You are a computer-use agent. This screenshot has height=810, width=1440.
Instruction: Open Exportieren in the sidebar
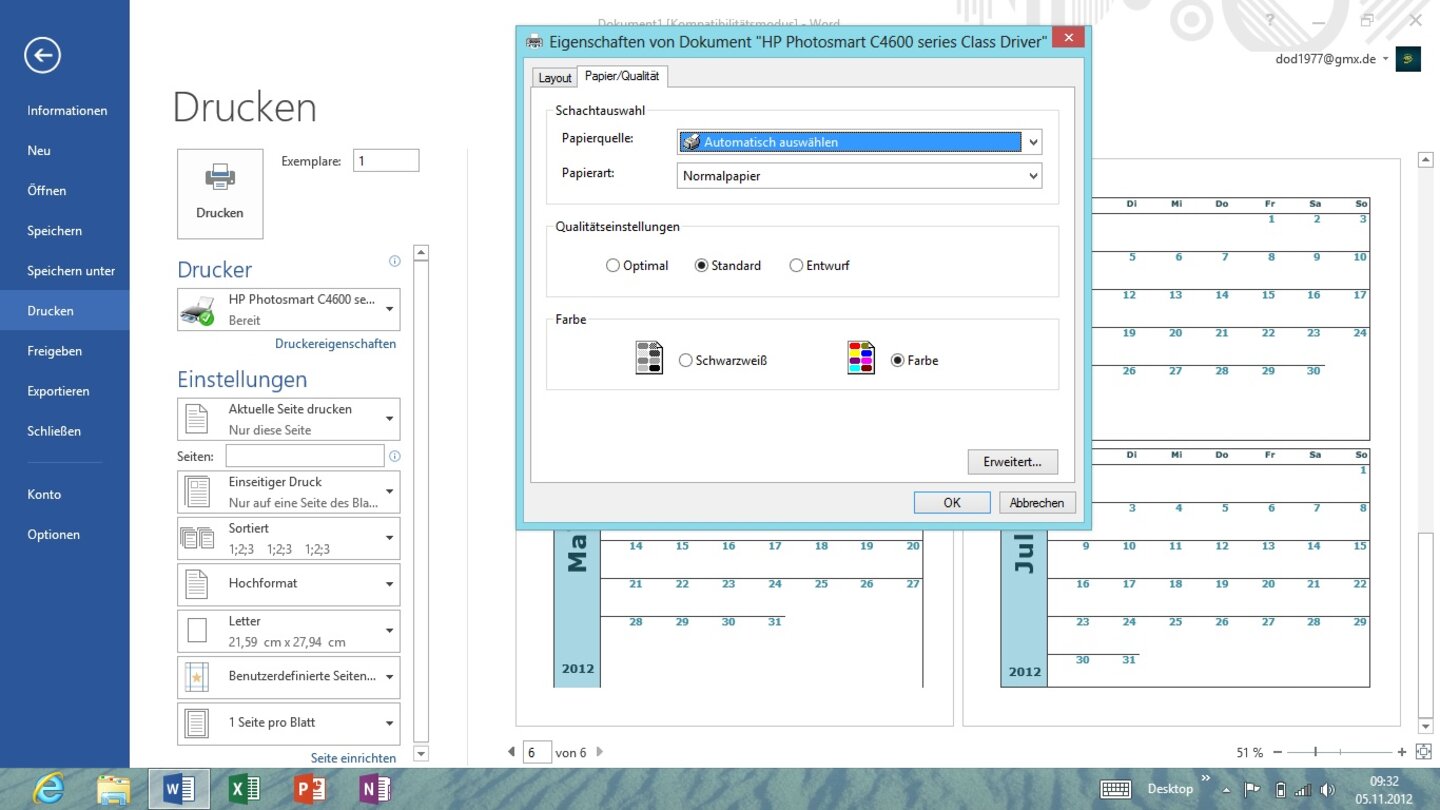(x=58, y=391)
